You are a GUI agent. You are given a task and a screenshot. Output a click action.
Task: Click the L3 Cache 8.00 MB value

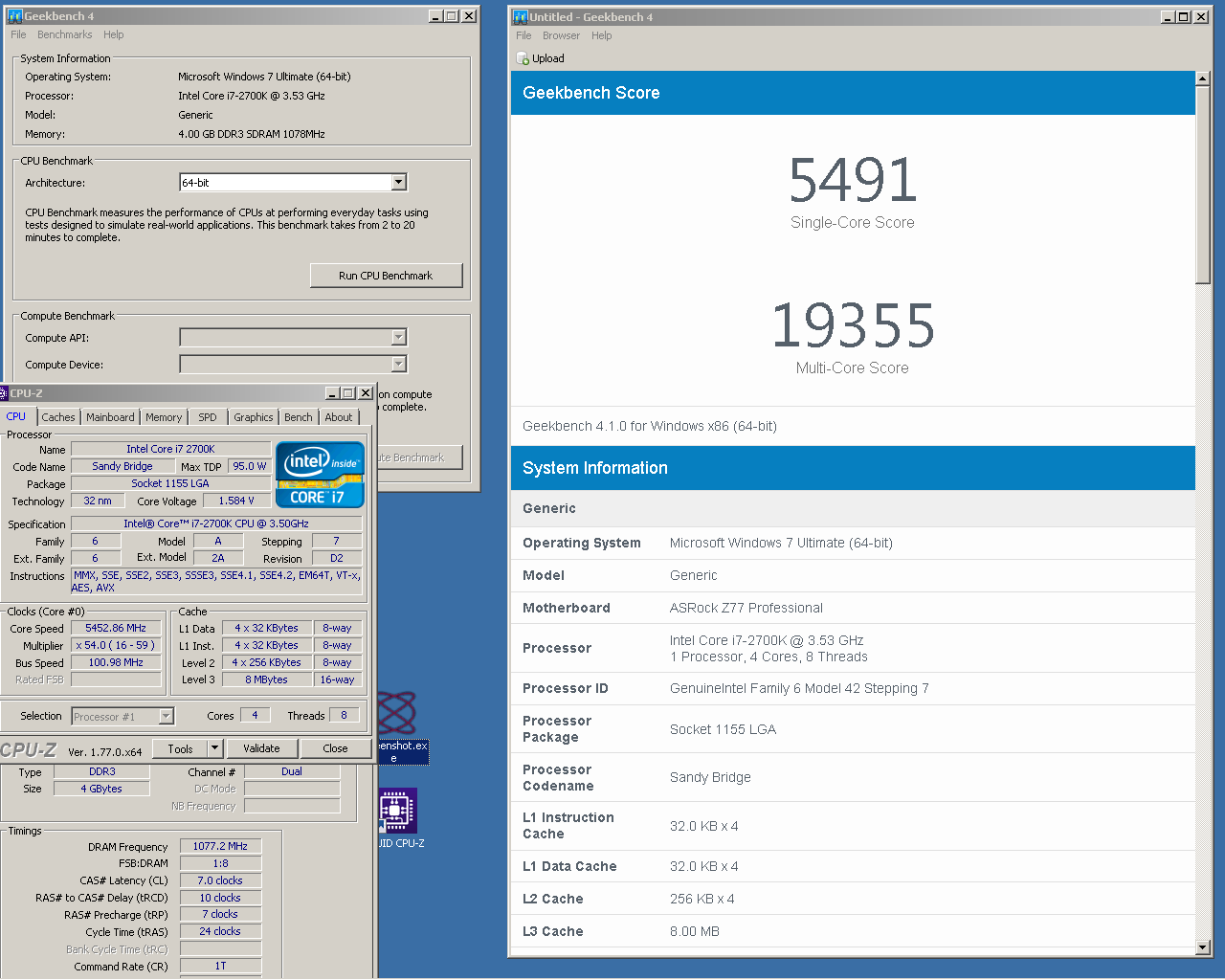pyautogui.click(x=695, y=931)
